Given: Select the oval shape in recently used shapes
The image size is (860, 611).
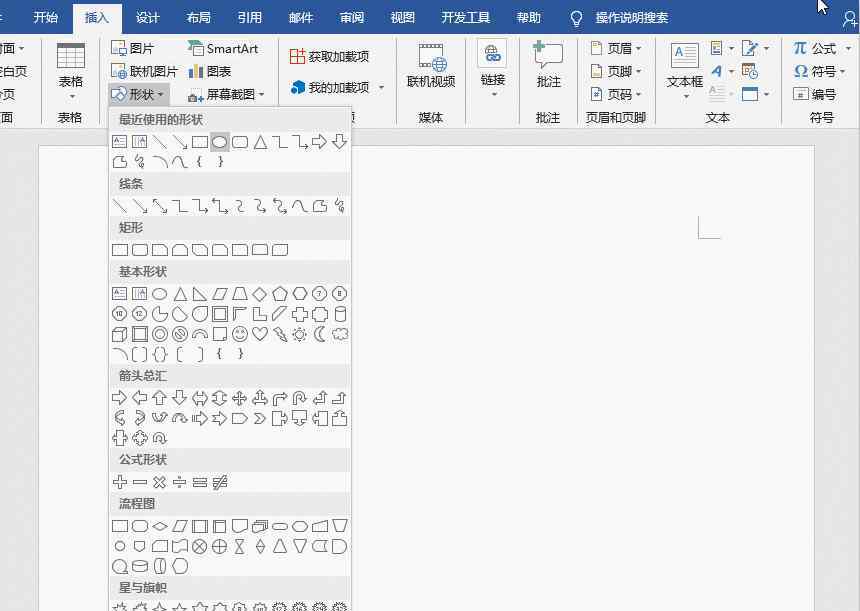Looking at the screenshot, I should [x=219, y=142].
